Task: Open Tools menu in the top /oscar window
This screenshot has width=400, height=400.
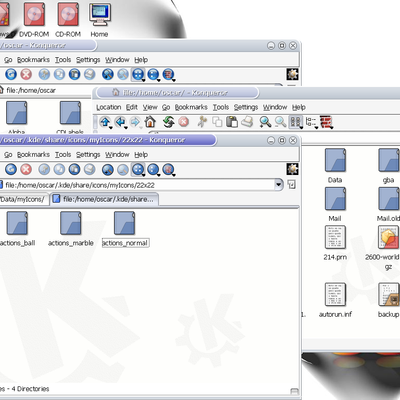Action: [63, 60]
